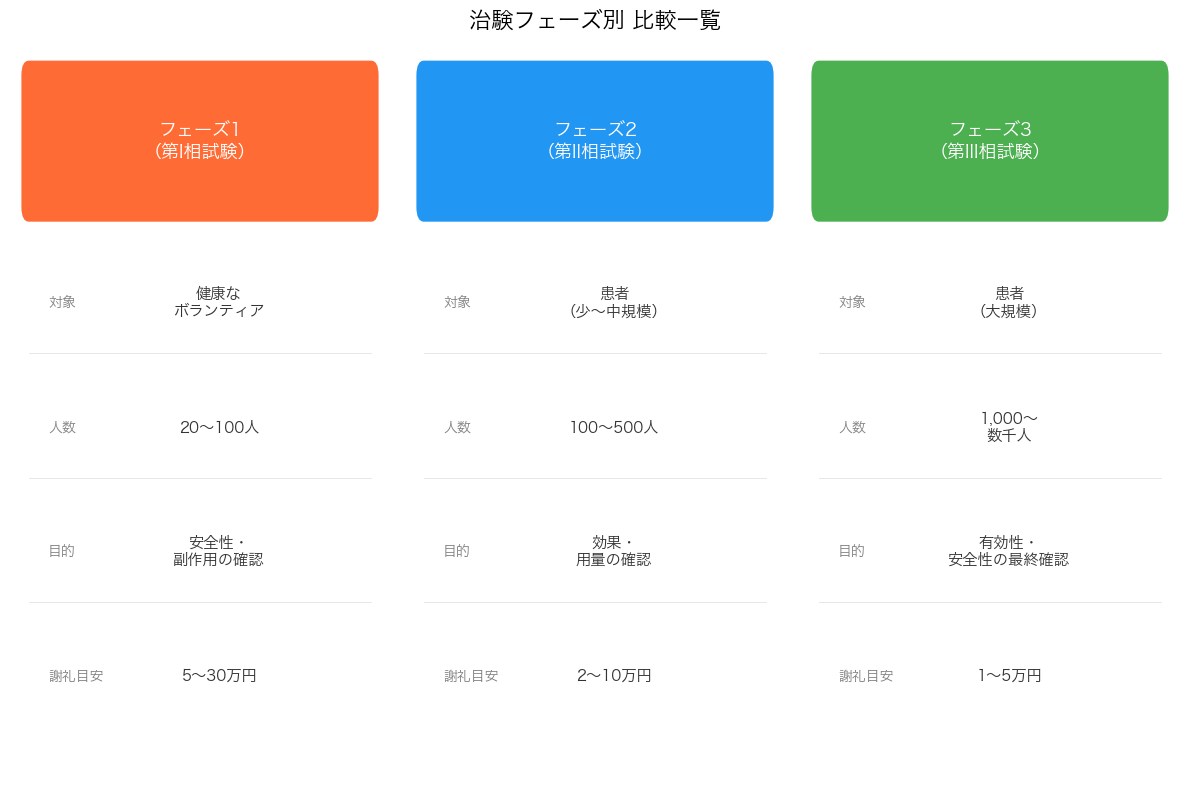
Task: Click the 目的 label in Phase 1 column
Action: 62,551
